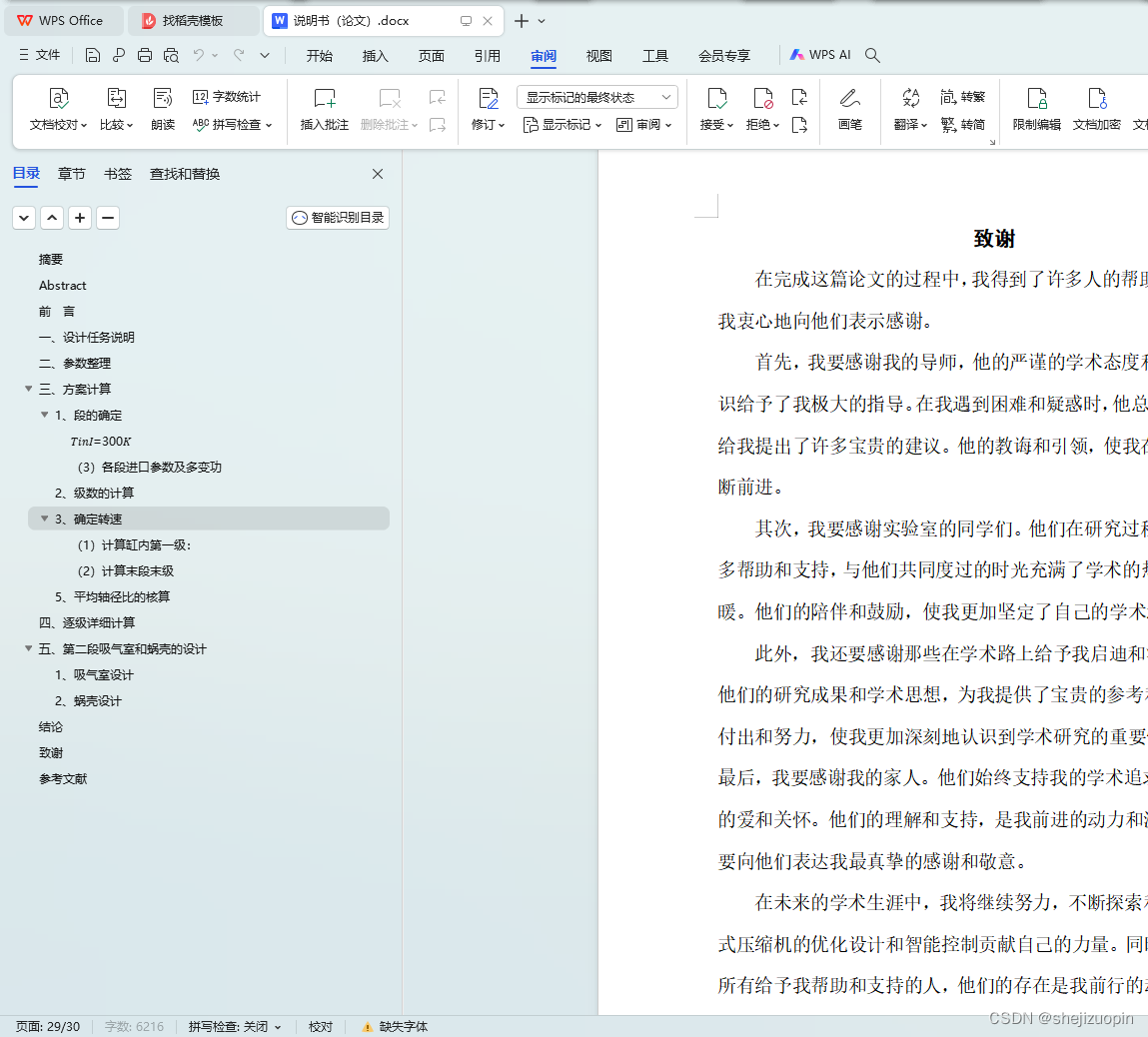Collapse 五、第二段吸气室和蜗壳的设计 node

[x=29, y=647]
